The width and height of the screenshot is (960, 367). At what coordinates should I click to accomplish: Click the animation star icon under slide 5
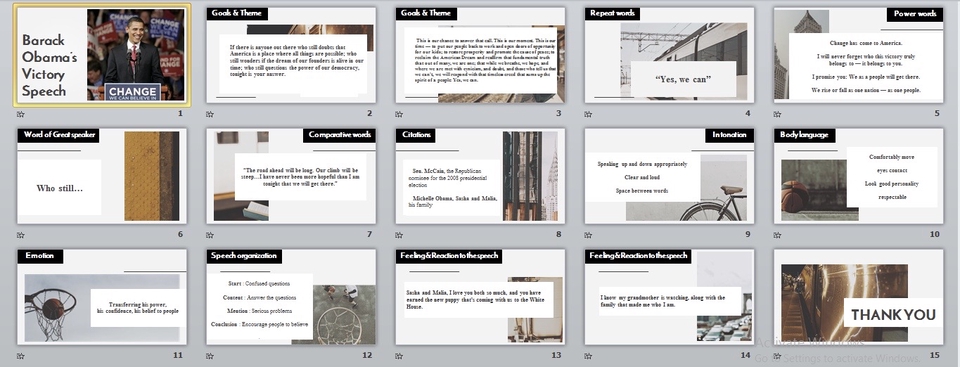click(x=778, y=114)
